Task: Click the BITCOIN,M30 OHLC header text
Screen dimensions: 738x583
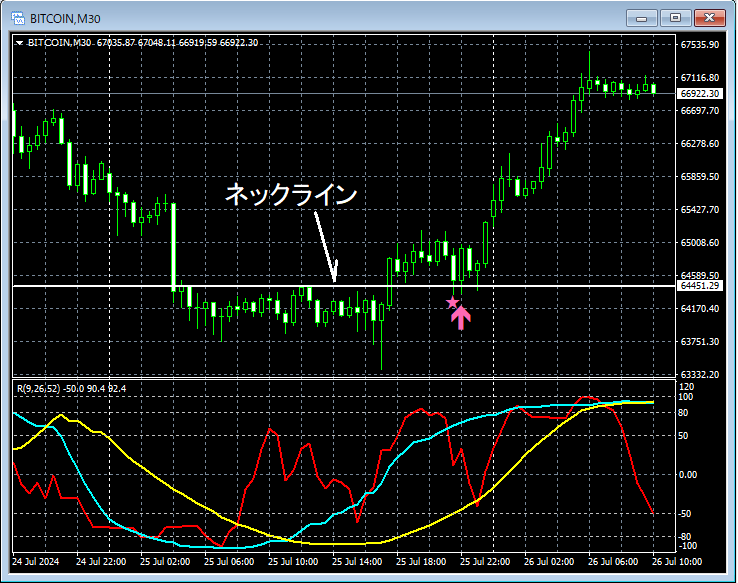Action: coord(143,43)
